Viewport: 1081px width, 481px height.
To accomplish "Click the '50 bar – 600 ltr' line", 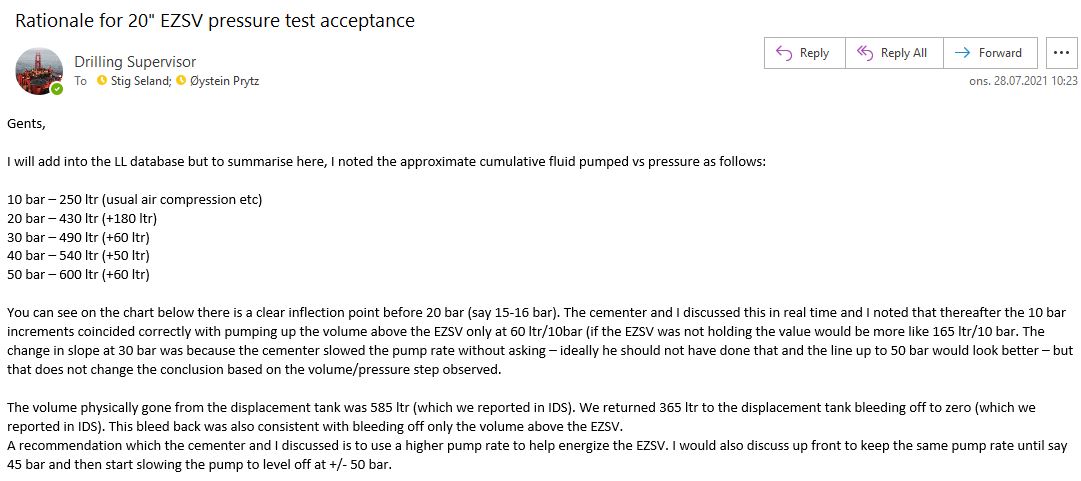I will pos(78,274).
